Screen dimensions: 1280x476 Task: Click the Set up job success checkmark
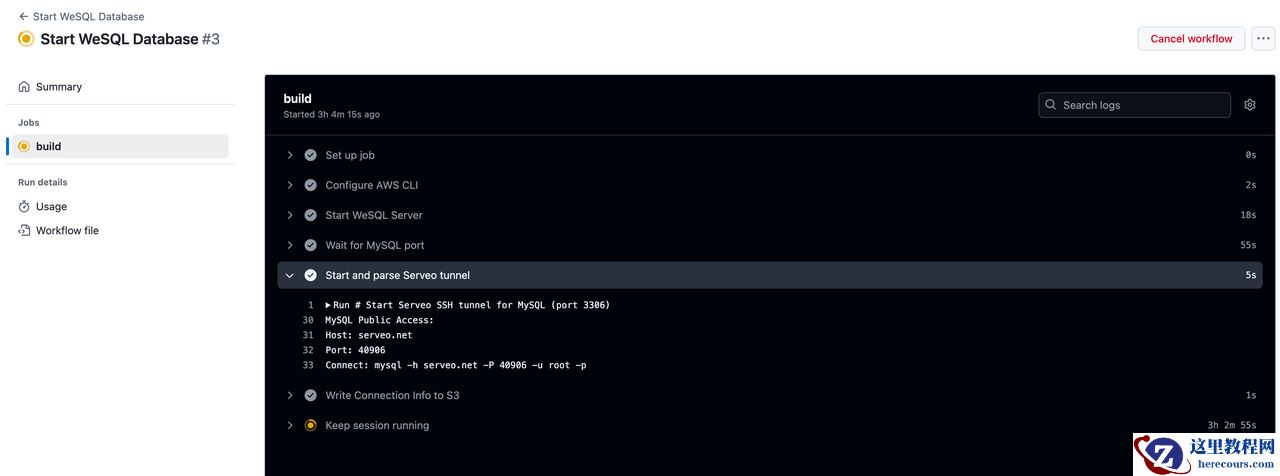pos(310,155)
